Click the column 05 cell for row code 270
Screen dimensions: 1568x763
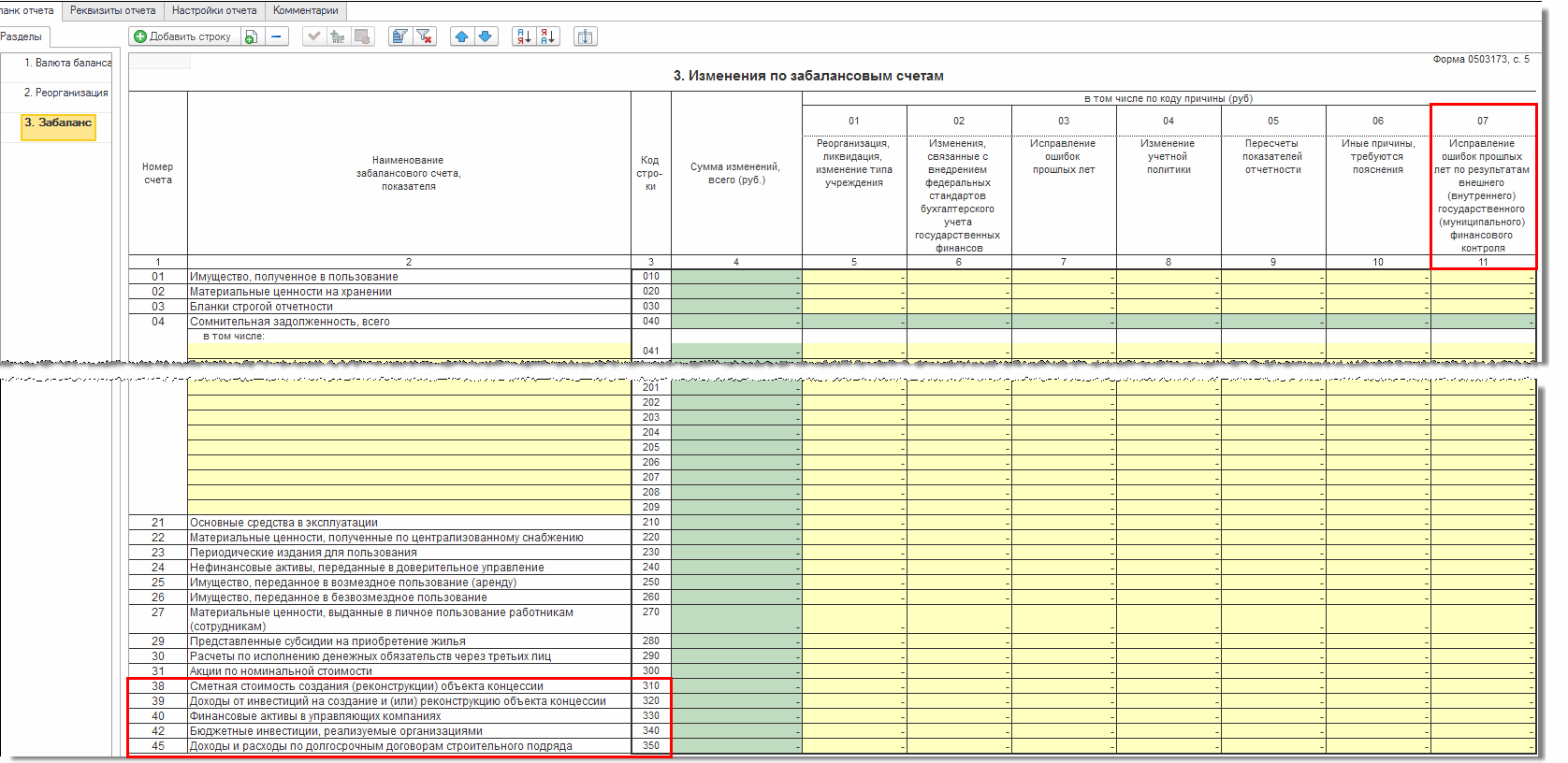click(x=1273, y=620)
